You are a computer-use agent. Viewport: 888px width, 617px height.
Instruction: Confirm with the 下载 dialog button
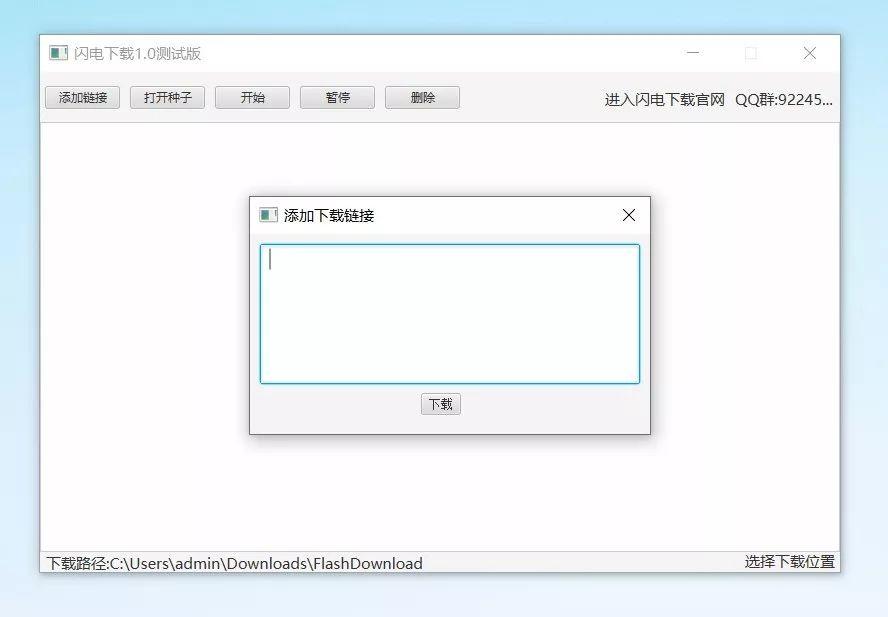[x=441, y=404]
